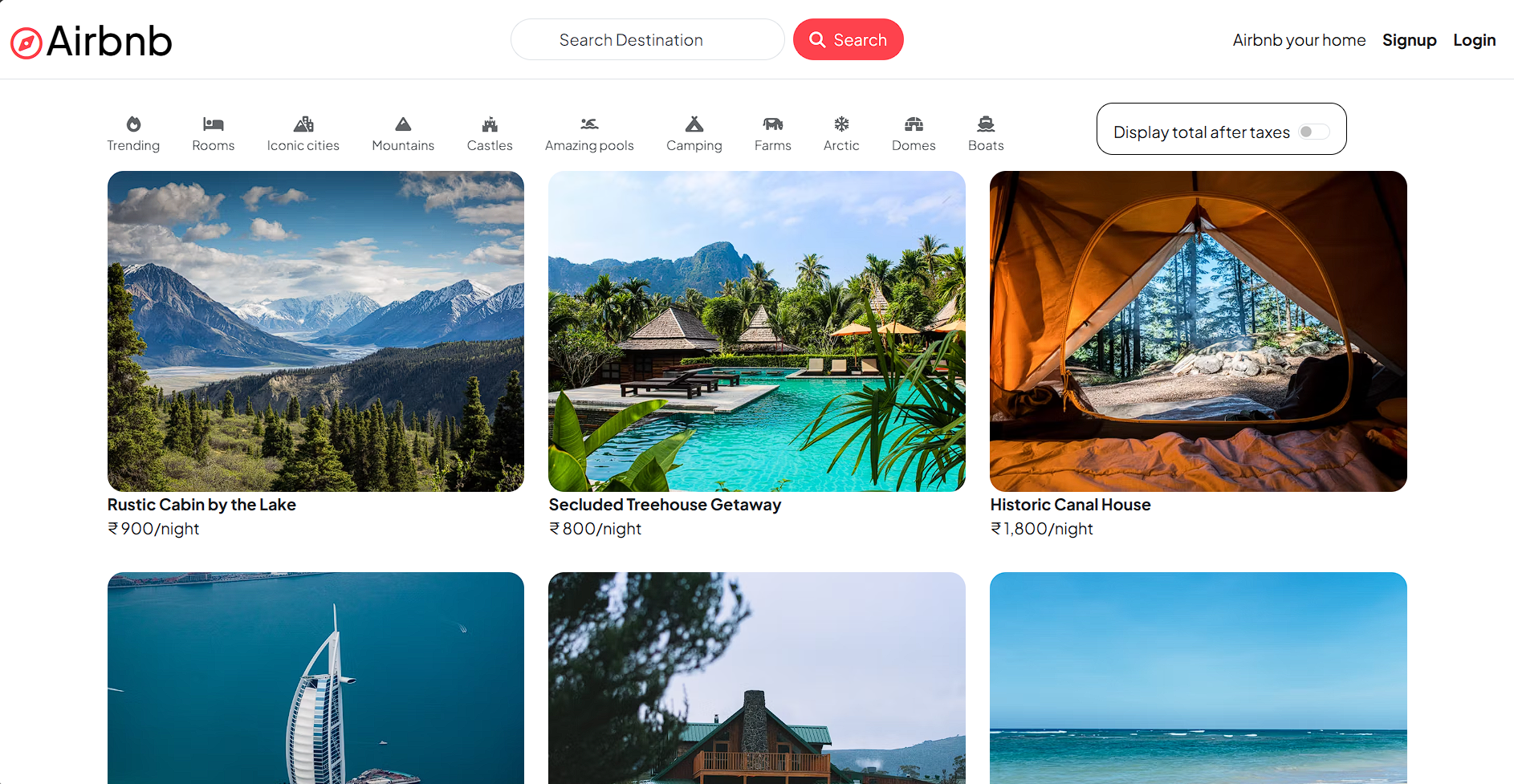
Task: Select the Boats ship icon
Action: point(986,124)
